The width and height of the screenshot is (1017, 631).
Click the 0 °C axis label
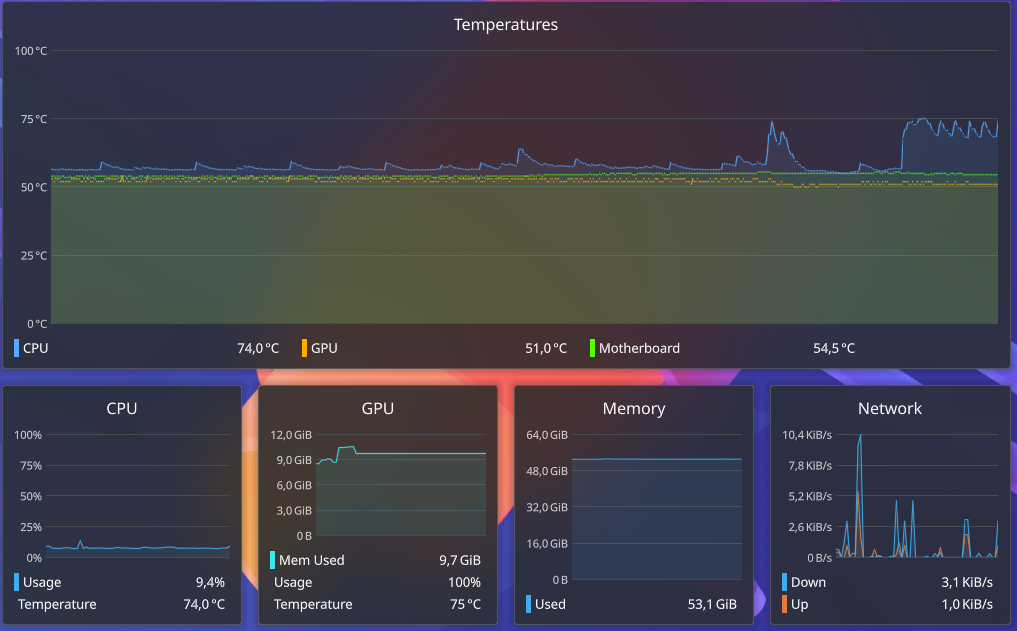(37, 324)
